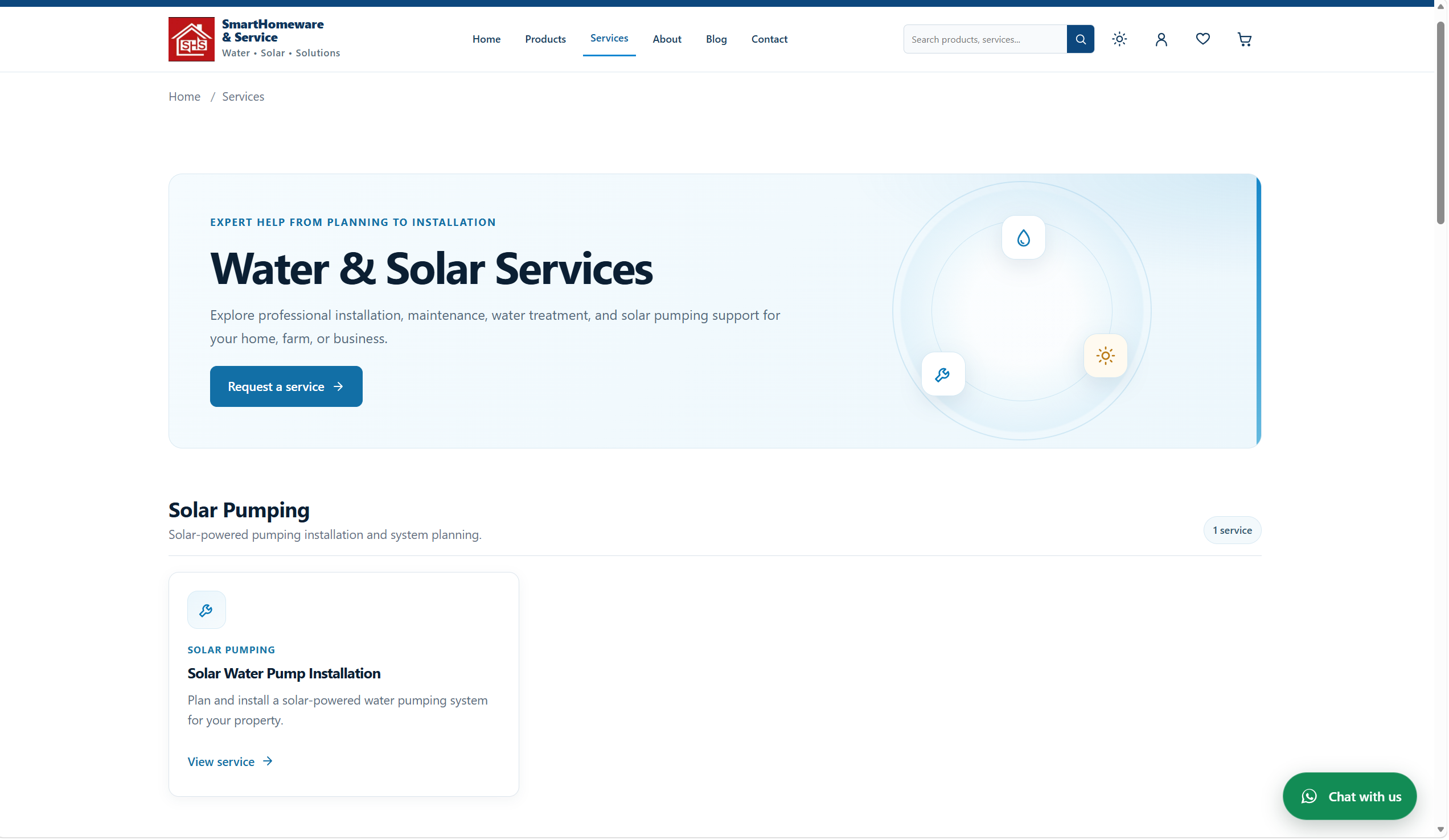1449x840 pixels.
Task: Open the Blog nav item
Action: pos(717,39)
